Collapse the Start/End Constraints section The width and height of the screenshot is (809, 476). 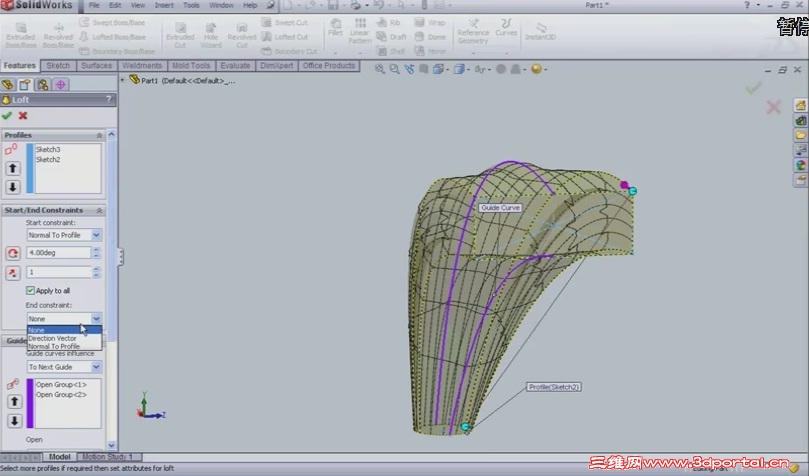(x=100, y=210)
